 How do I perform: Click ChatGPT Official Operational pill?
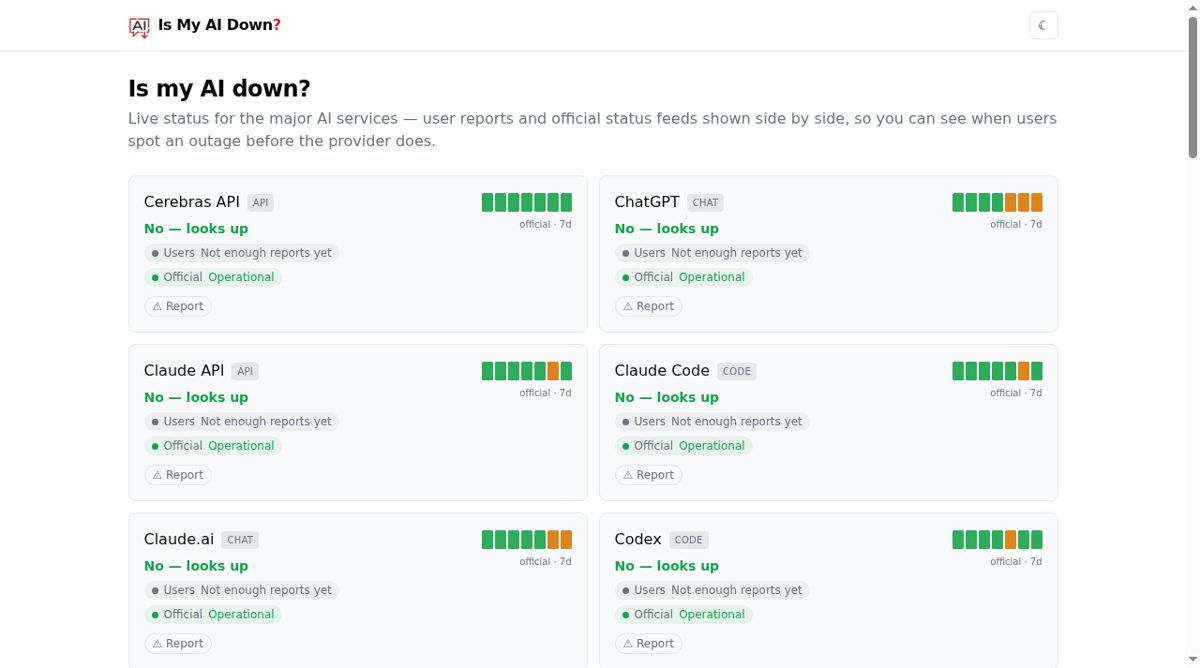pyautogui.click(x=683, y=277)
